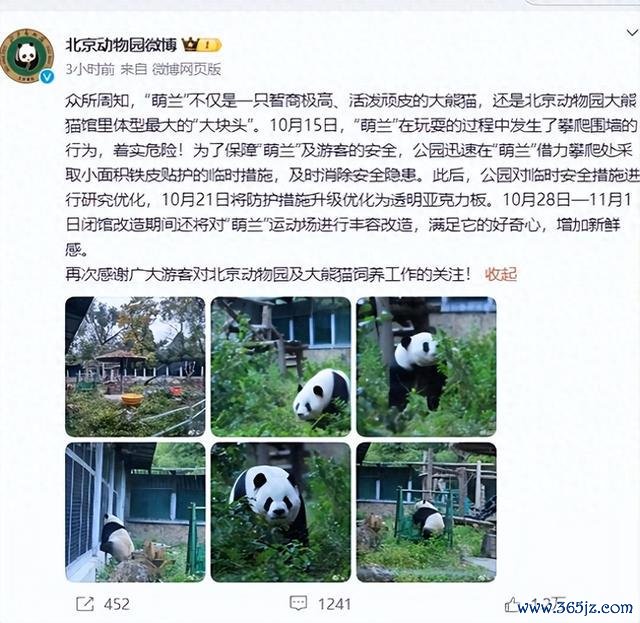This screenshot has width=640, height=623.
Task: Open comments via the speech bubble icon
Action: click(298, 603)
